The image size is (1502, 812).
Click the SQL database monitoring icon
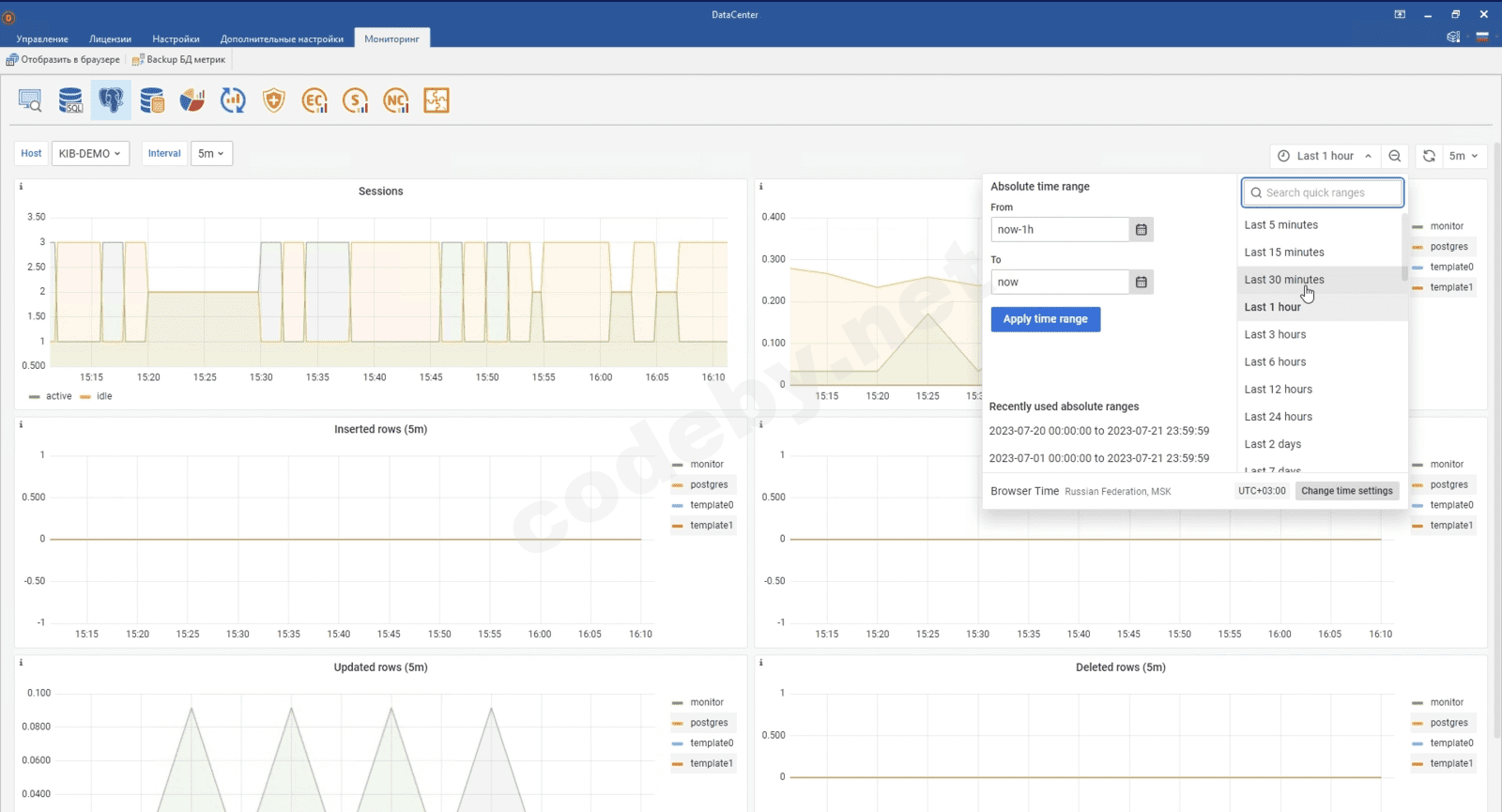70,100
